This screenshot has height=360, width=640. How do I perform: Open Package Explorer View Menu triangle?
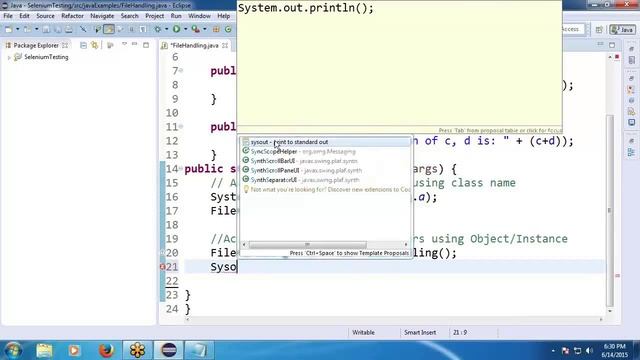pyautogui.click(x=124, y=44)
